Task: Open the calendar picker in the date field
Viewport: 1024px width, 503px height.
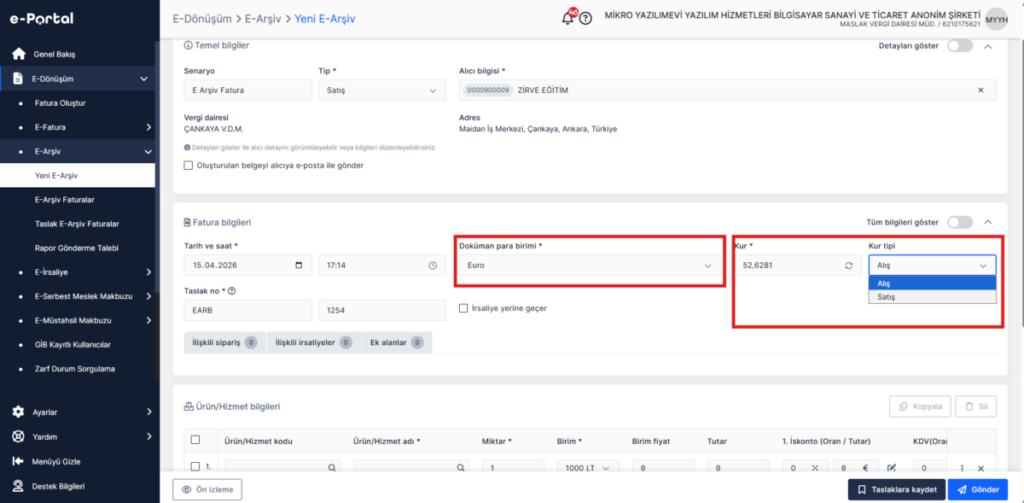Action: (x=299, y=266)
